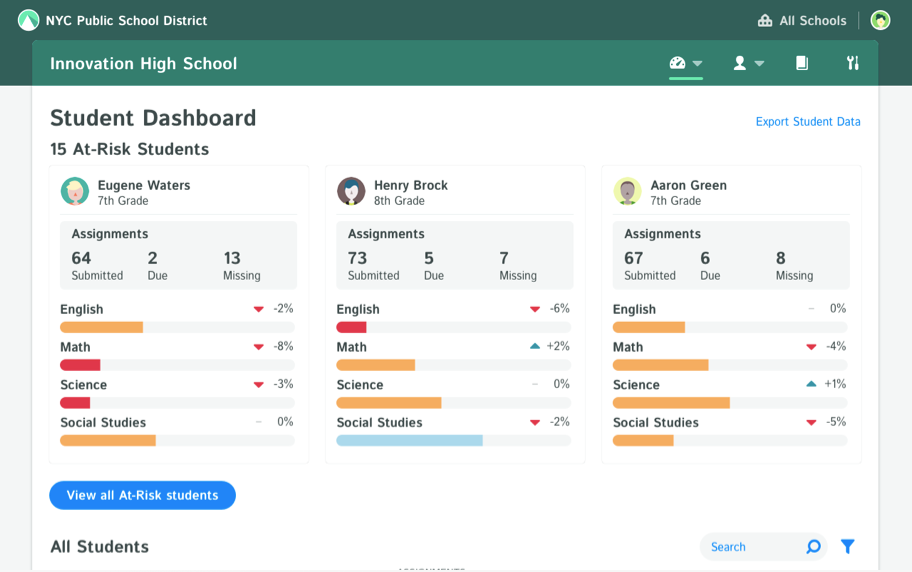Open Henry Brock's avatar
This screenshot has width=912, height=572.
tap(351, 191)
